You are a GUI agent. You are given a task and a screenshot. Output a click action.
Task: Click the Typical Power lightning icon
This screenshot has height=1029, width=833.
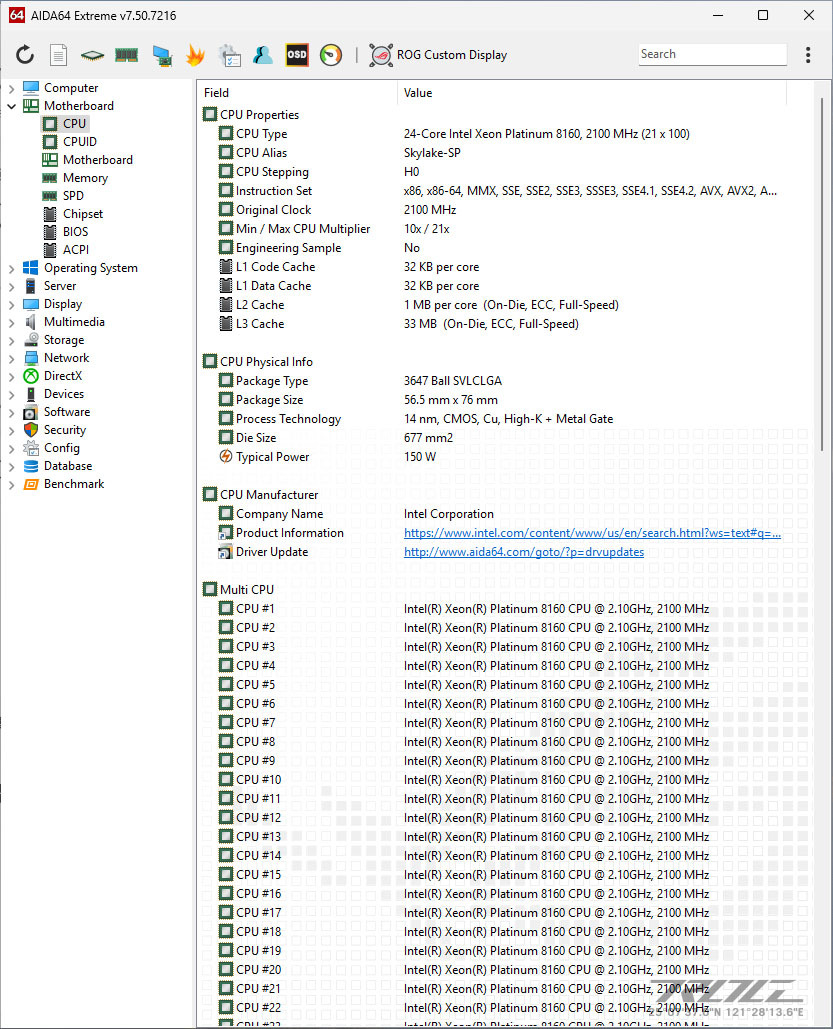225,456
